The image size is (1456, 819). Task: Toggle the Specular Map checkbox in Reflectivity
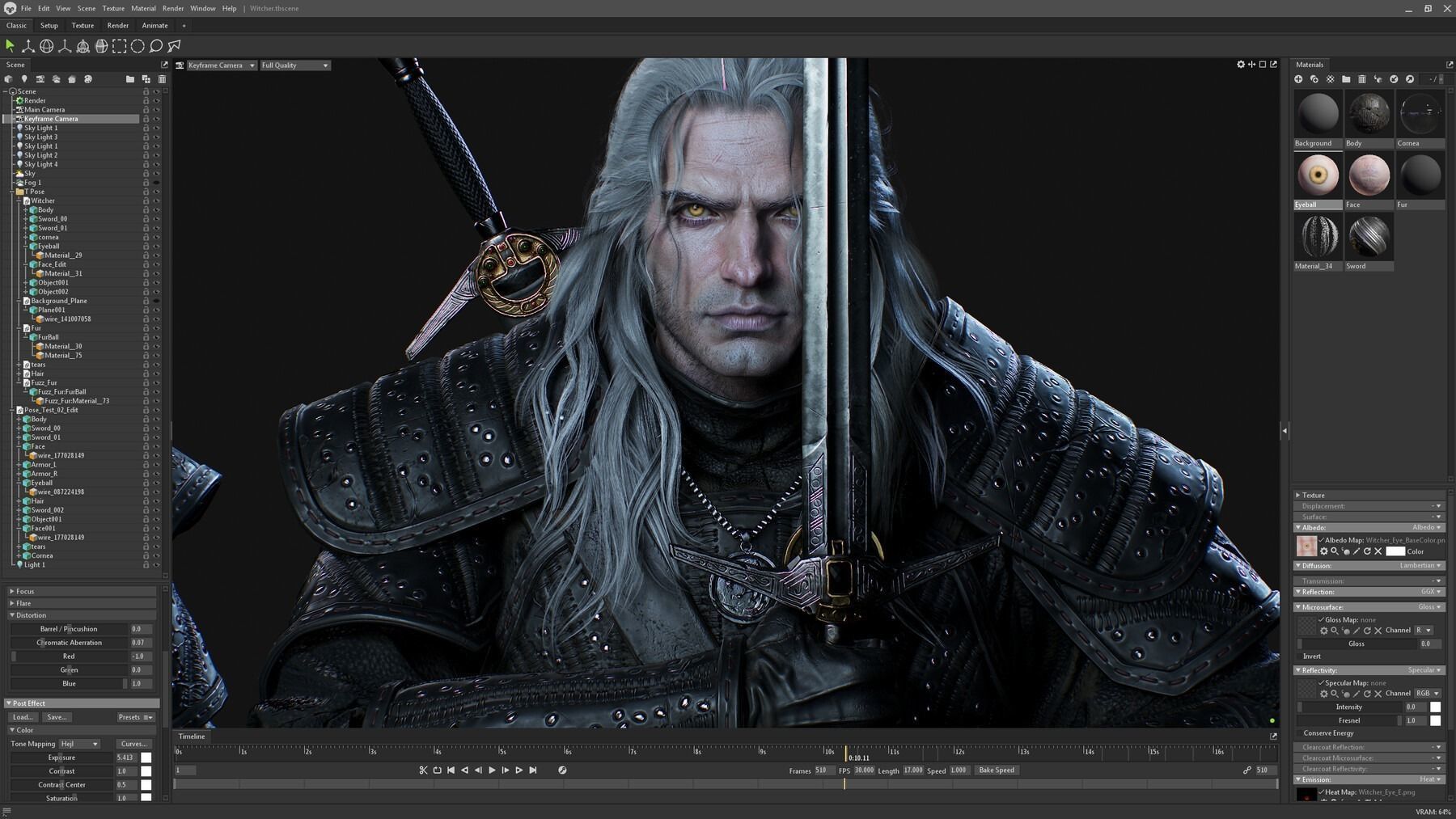pos(1322,682)
